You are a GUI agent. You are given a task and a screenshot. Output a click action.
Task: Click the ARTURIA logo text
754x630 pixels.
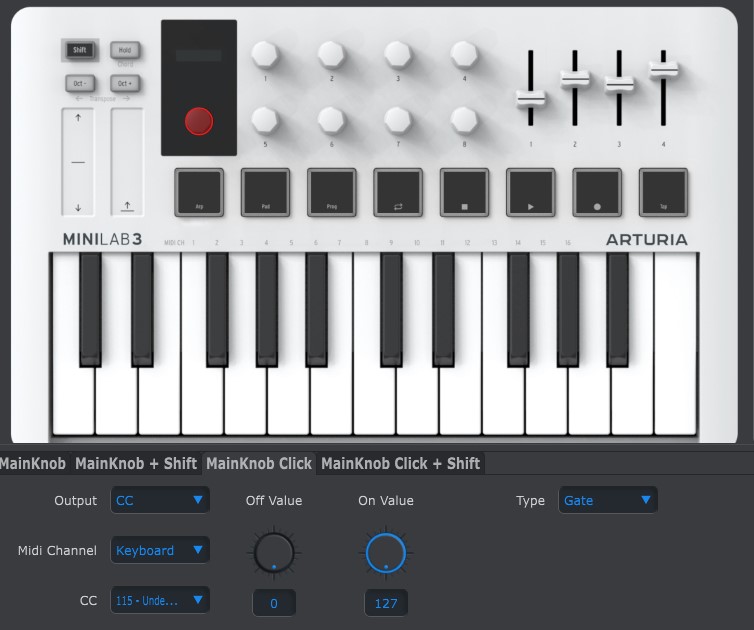click(x=647, y=239)
